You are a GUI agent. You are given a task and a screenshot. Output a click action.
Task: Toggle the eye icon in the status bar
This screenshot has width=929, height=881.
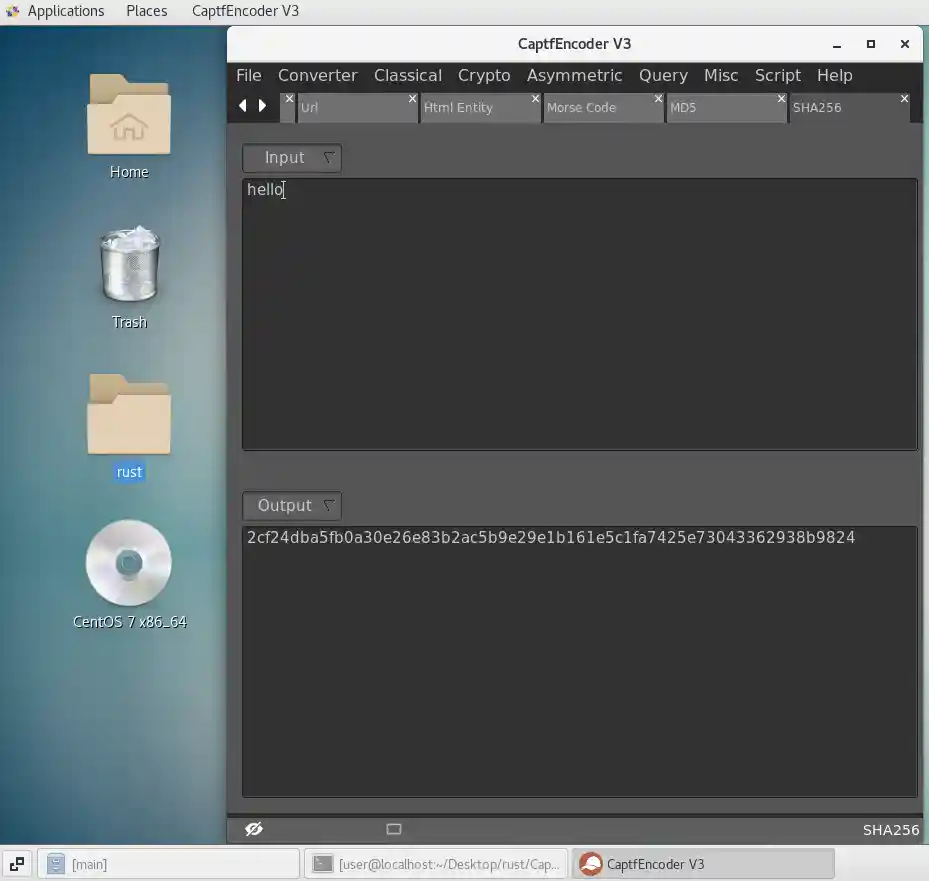(x=253, y=828)
